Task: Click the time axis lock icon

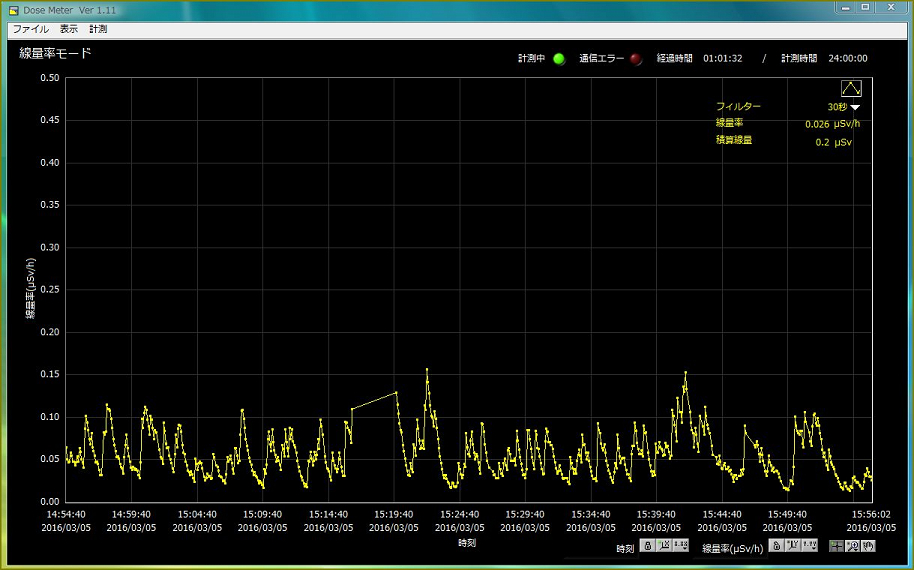Action: pyautogui.click(x=647, y=546)
